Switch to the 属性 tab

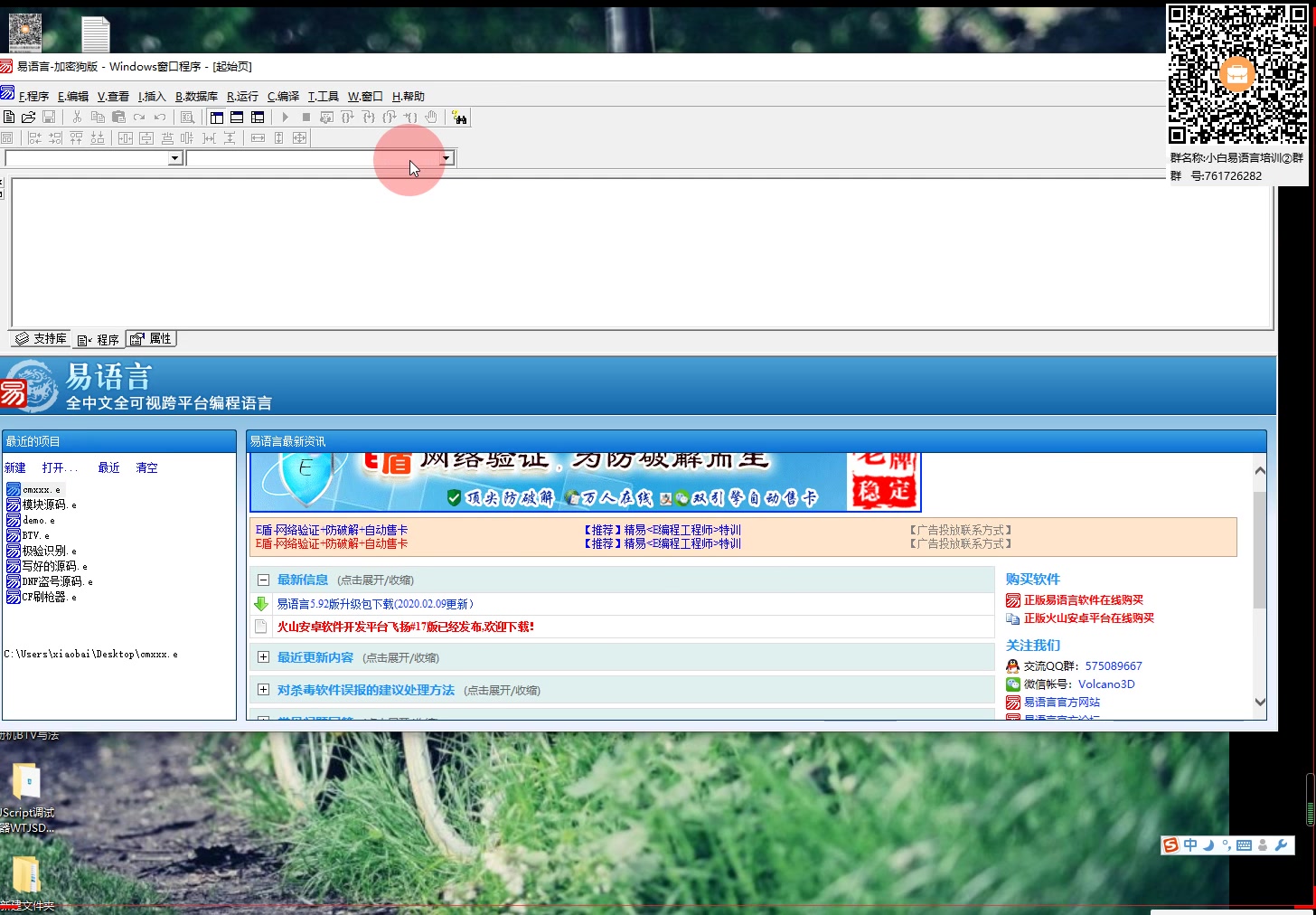(151, 339)
